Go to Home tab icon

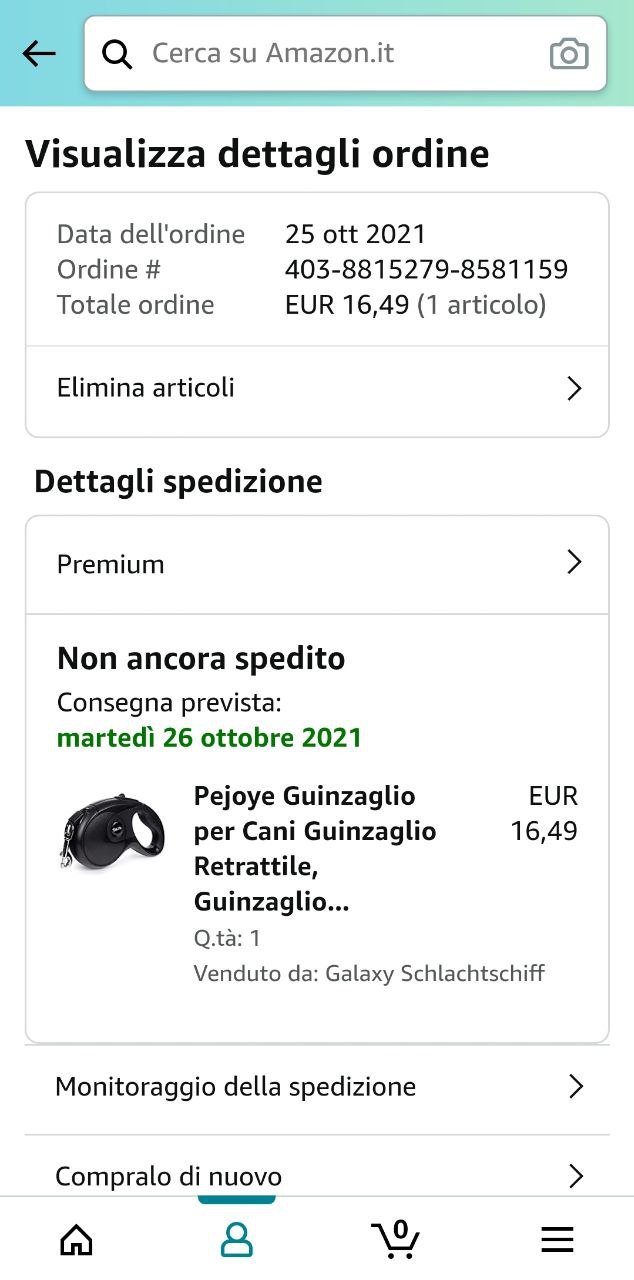(x=77, y=1239)
